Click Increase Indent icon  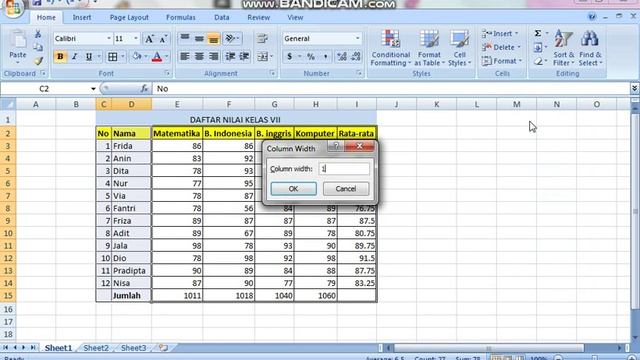[x=244, y=56]
